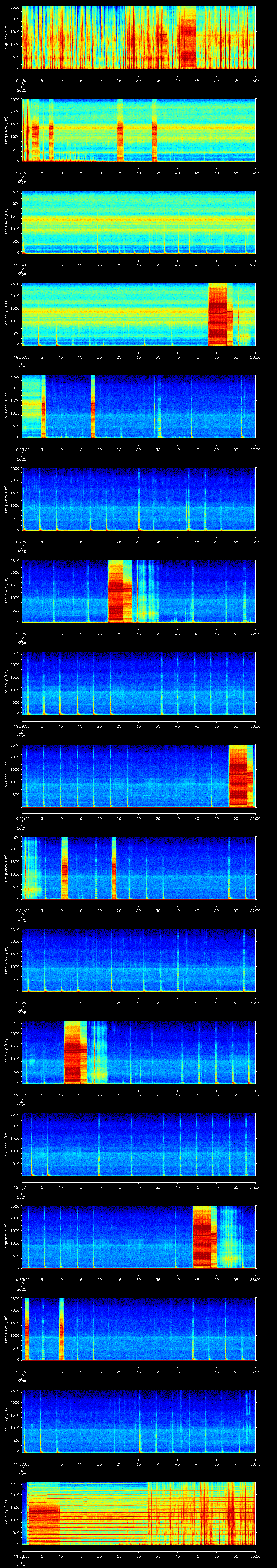The image size is (277, 1568).
Task: Open the 19:27 minute spectrogram panel
Action: coord(138,499)
